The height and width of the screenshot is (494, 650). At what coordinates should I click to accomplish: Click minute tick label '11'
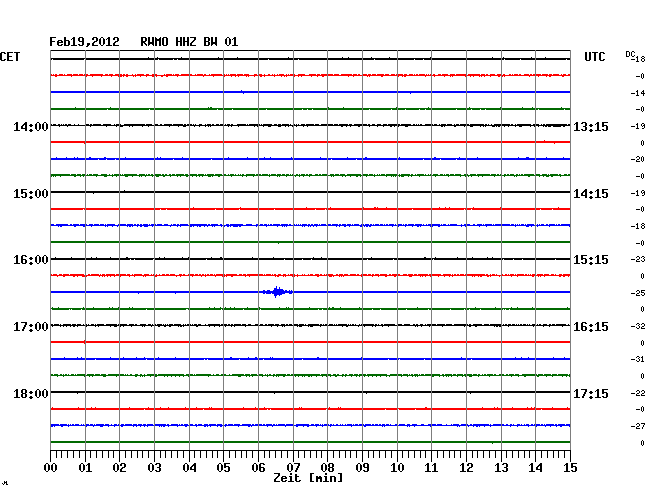pyautogui.click(x=431, y=468)
